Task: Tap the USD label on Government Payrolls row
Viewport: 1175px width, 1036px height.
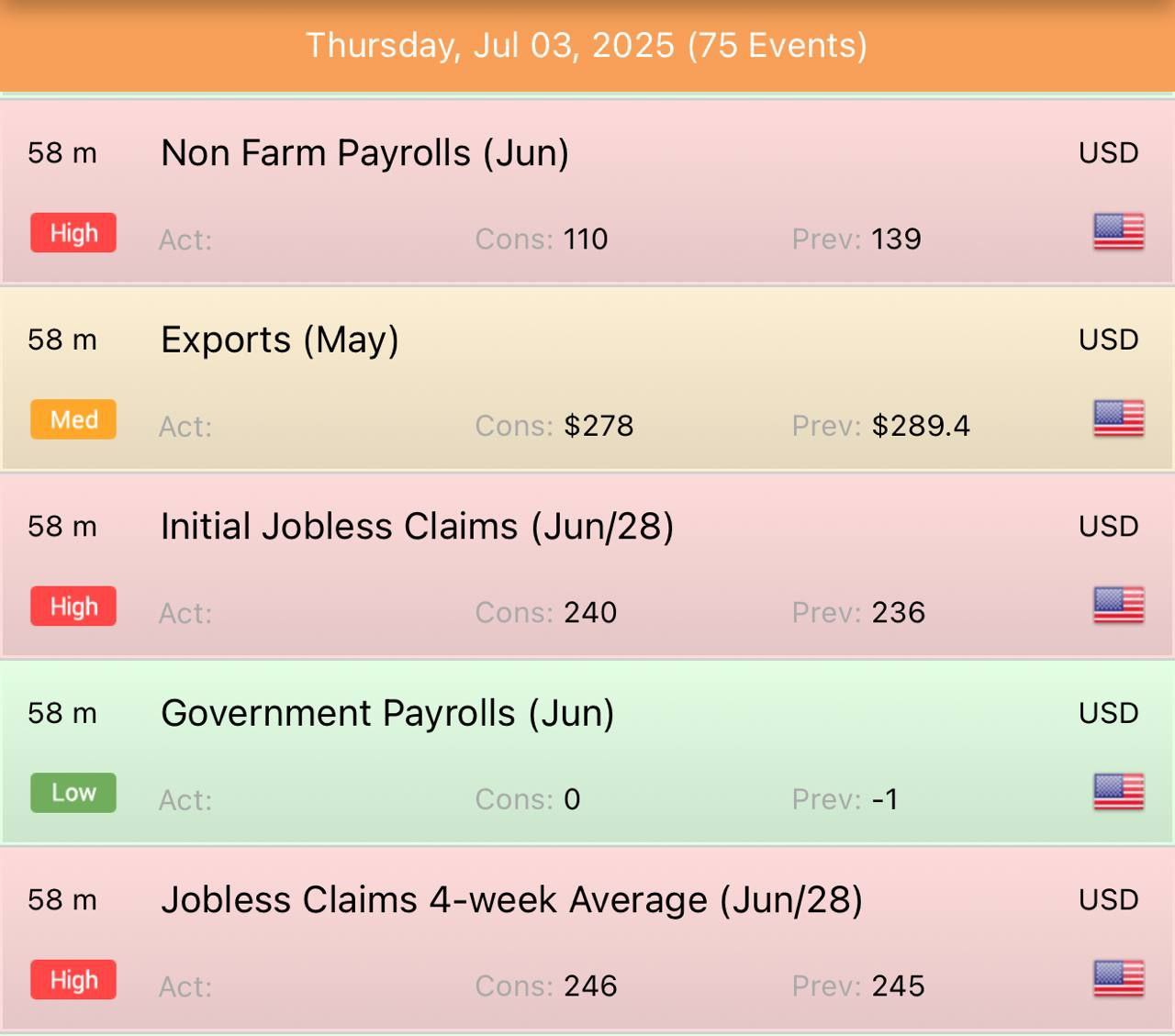Action: pos(1109,713)
